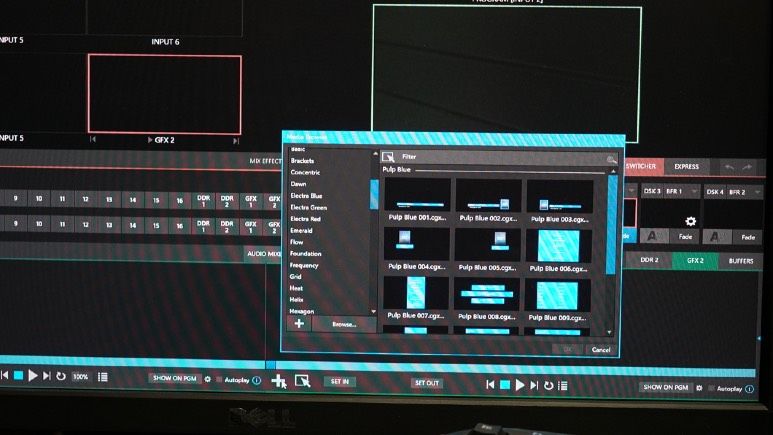Click the DSK 3 transition A icon
The height and width of the screenshot is (435, 773).
click(653, 236)
